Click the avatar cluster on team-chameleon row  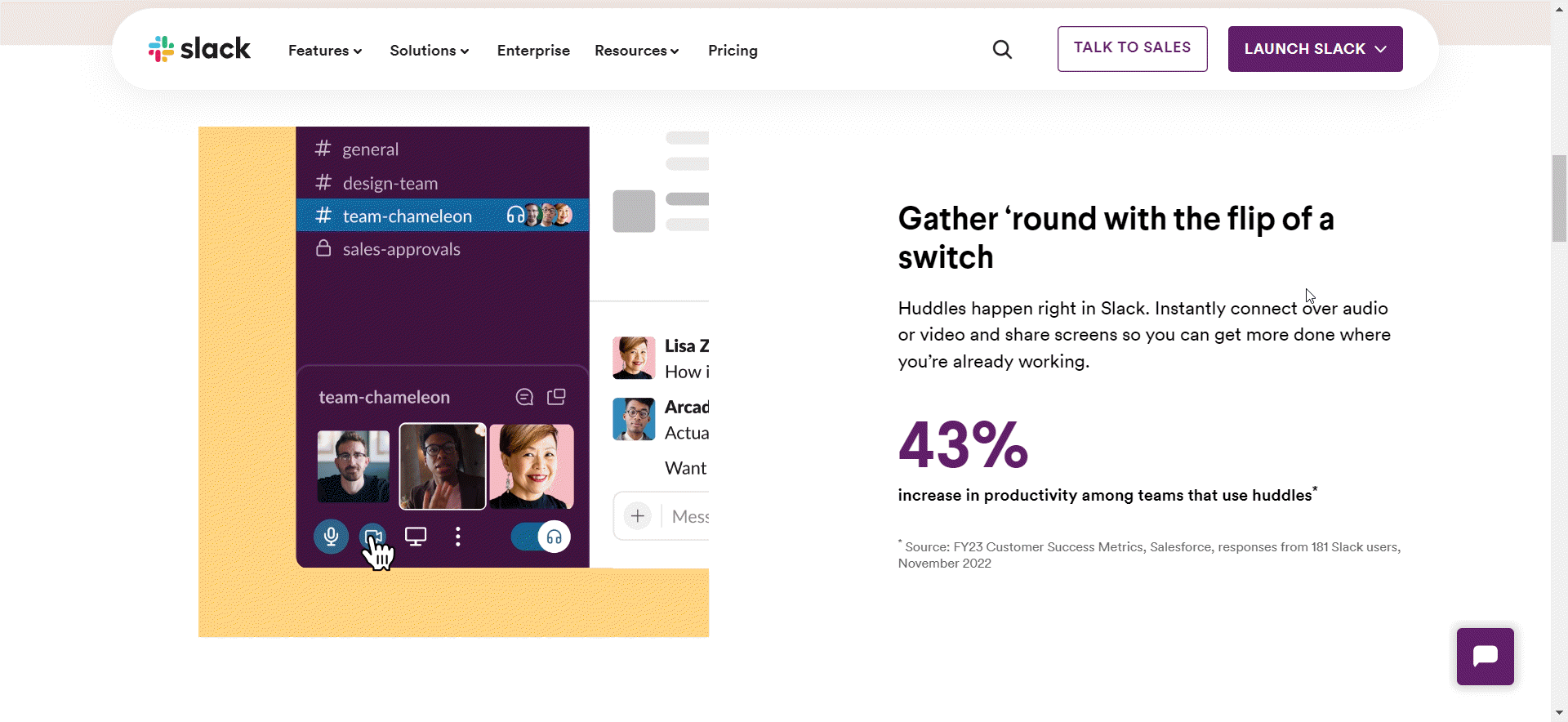(549, 215)
